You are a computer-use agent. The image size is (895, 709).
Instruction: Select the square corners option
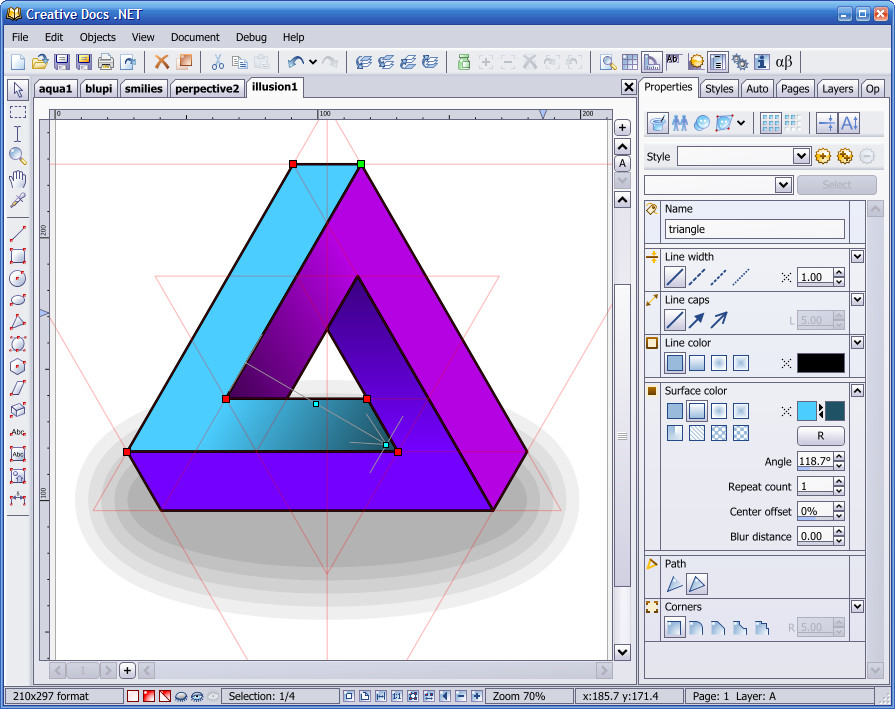tap(675, 627)
